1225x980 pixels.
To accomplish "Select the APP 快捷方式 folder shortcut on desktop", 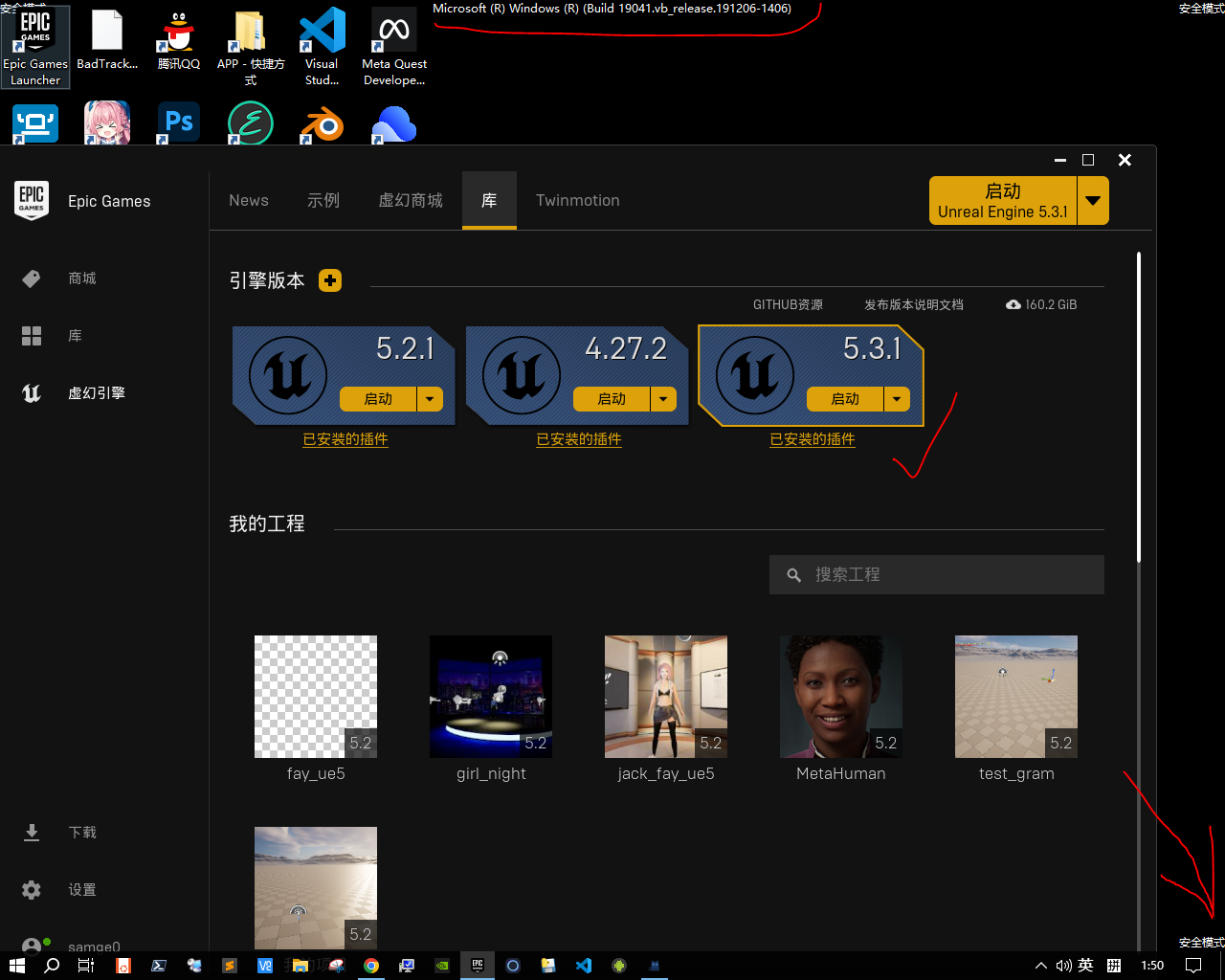I will pos(251,47).
